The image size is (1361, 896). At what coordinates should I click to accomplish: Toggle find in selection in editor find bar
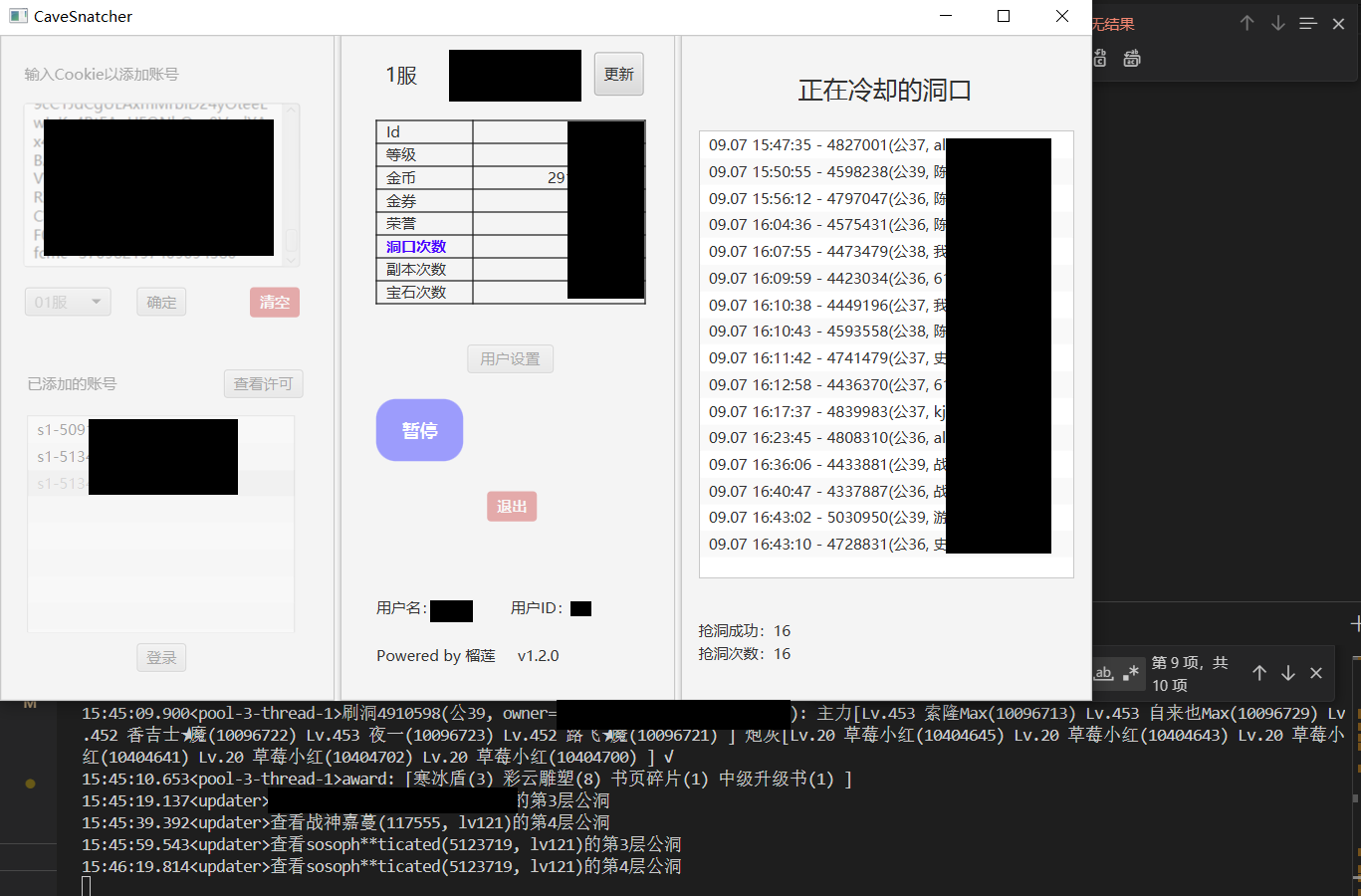pos(1308,23)
